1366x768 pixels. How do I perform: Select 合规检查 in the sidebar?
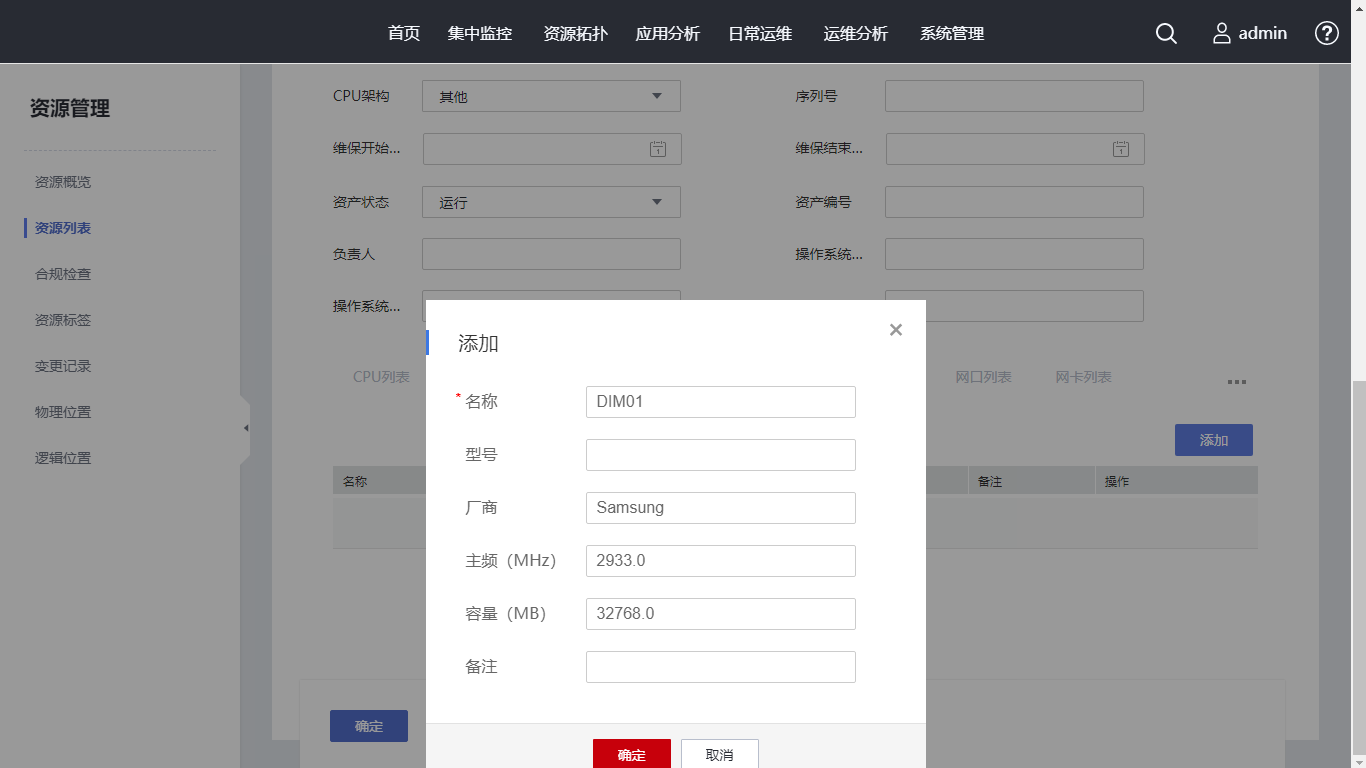pos(63,274)
